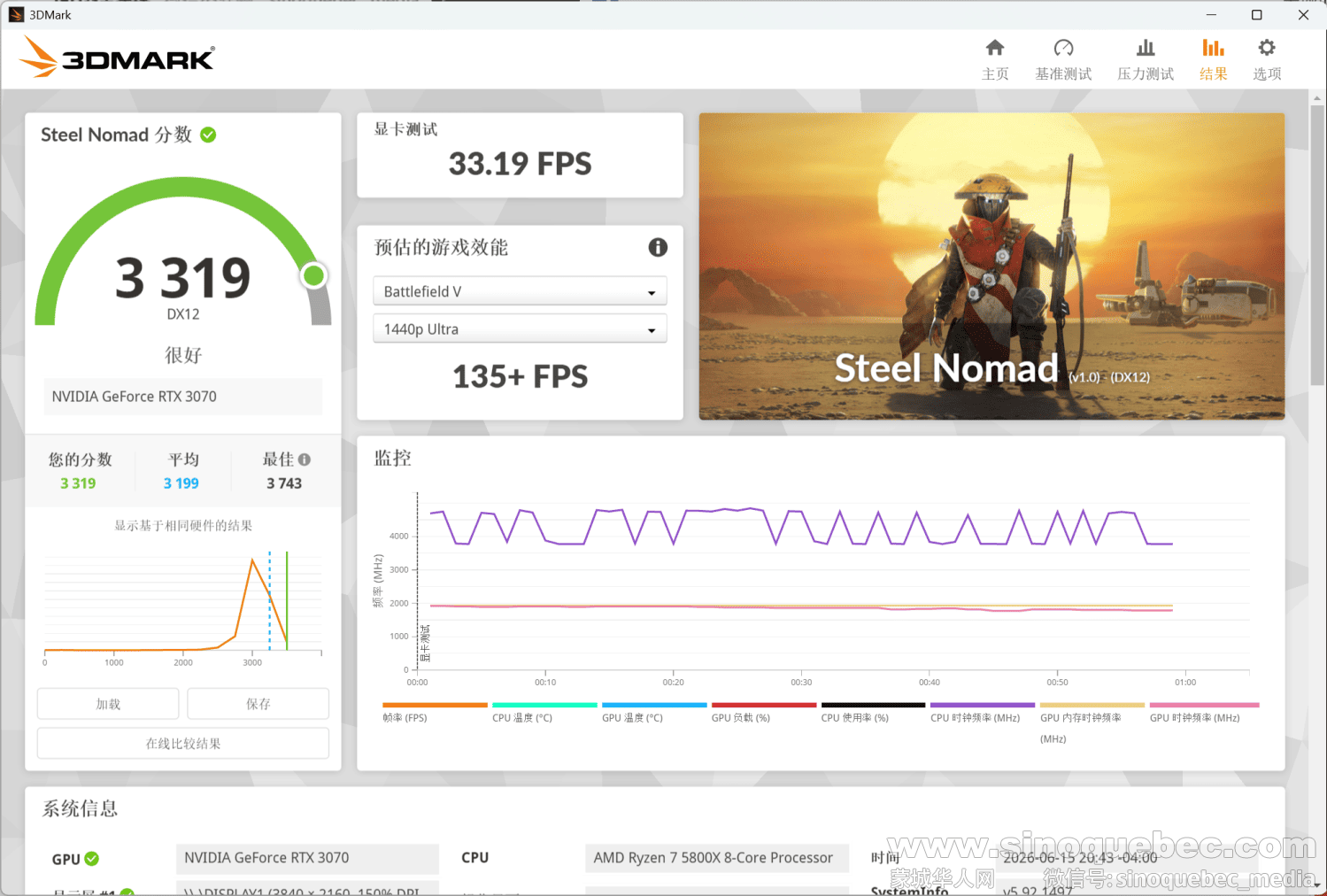Toggle CPU 使用率 (%) black legend
1327x896 pixels.
pyautogui.click(x=873, y=706)
